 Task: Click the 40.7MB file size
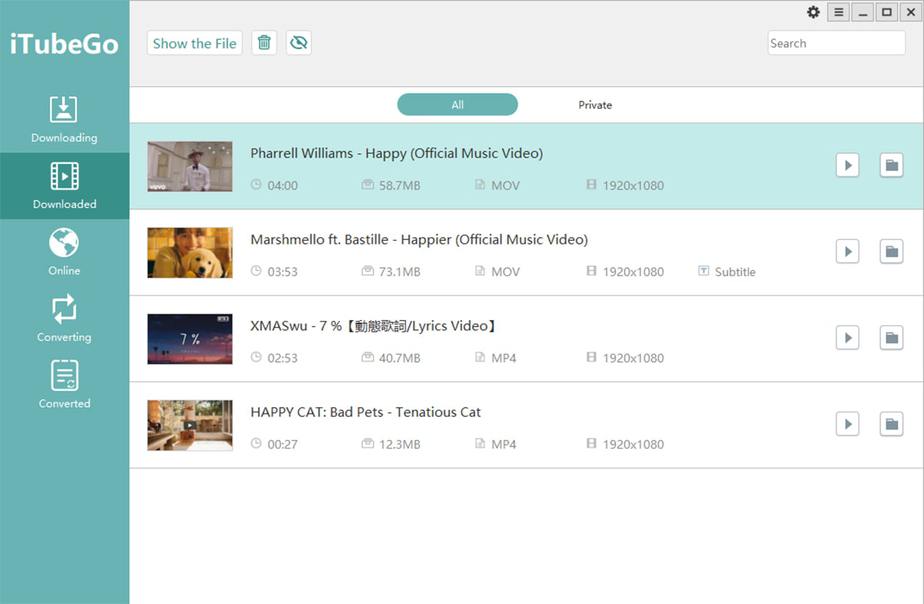click(400, 358)
